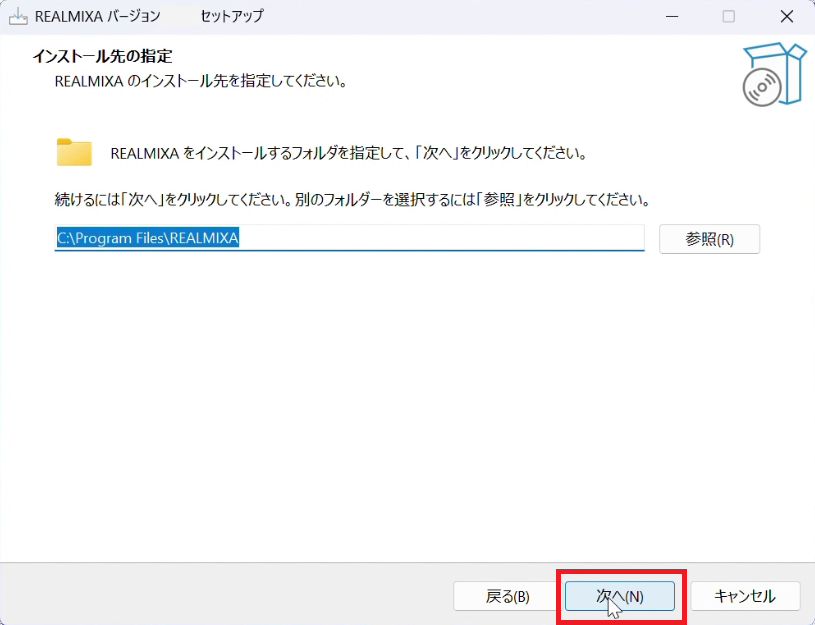Go back with the 戻る(B) button
This screenshot has width=815, height=625.
pos(507,596)
